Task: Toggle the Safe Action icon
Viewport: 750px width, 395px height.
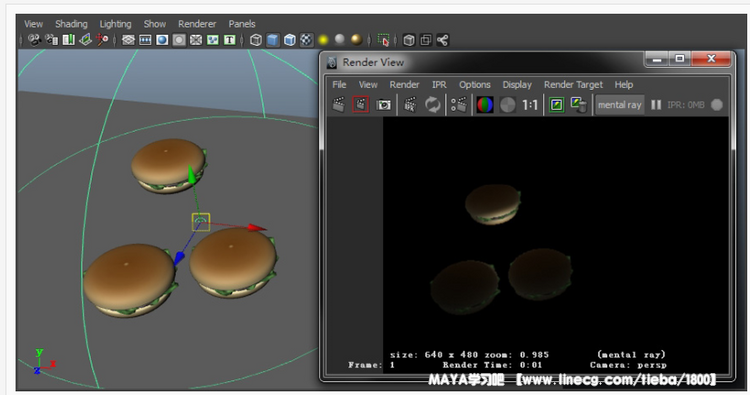Action: click(213, 40)
